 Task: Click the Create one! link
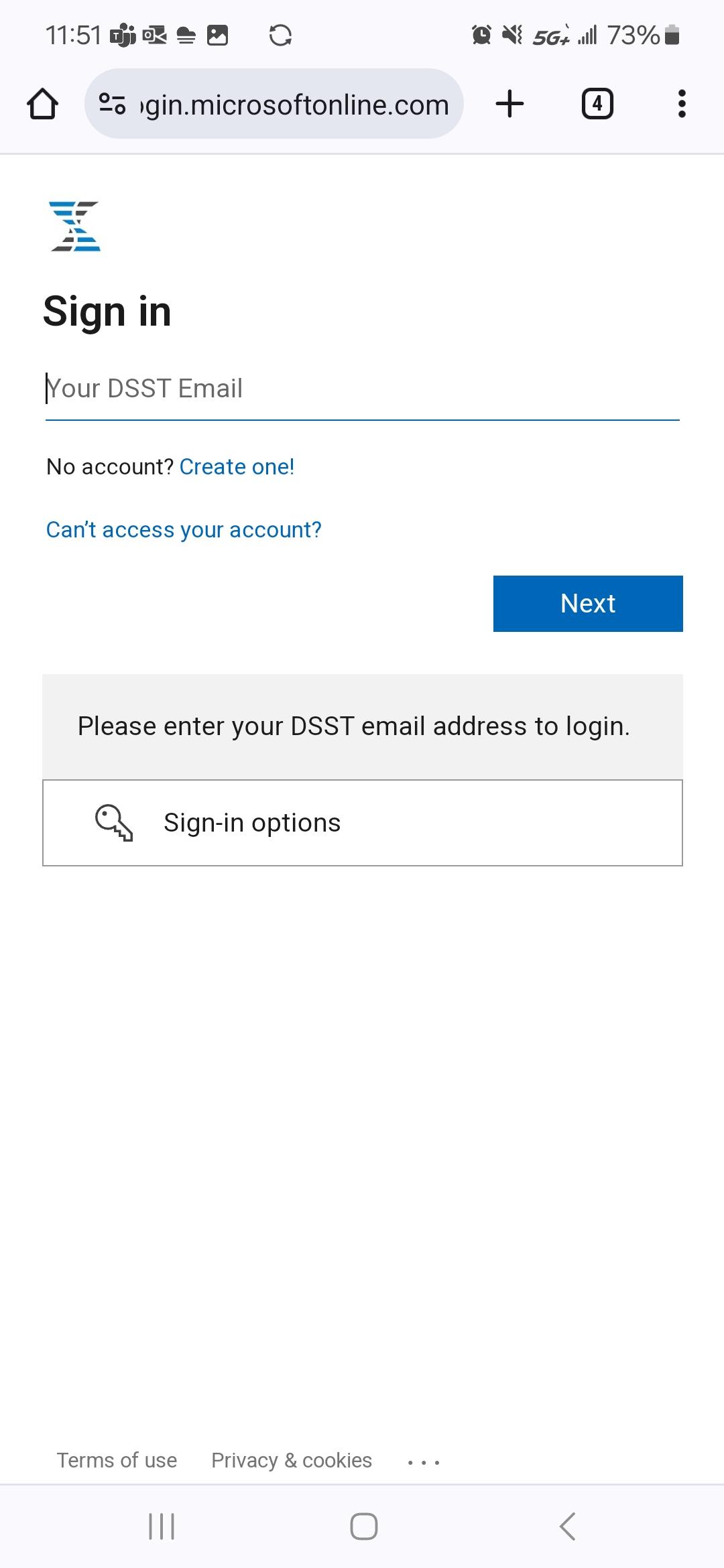[237, 467]
